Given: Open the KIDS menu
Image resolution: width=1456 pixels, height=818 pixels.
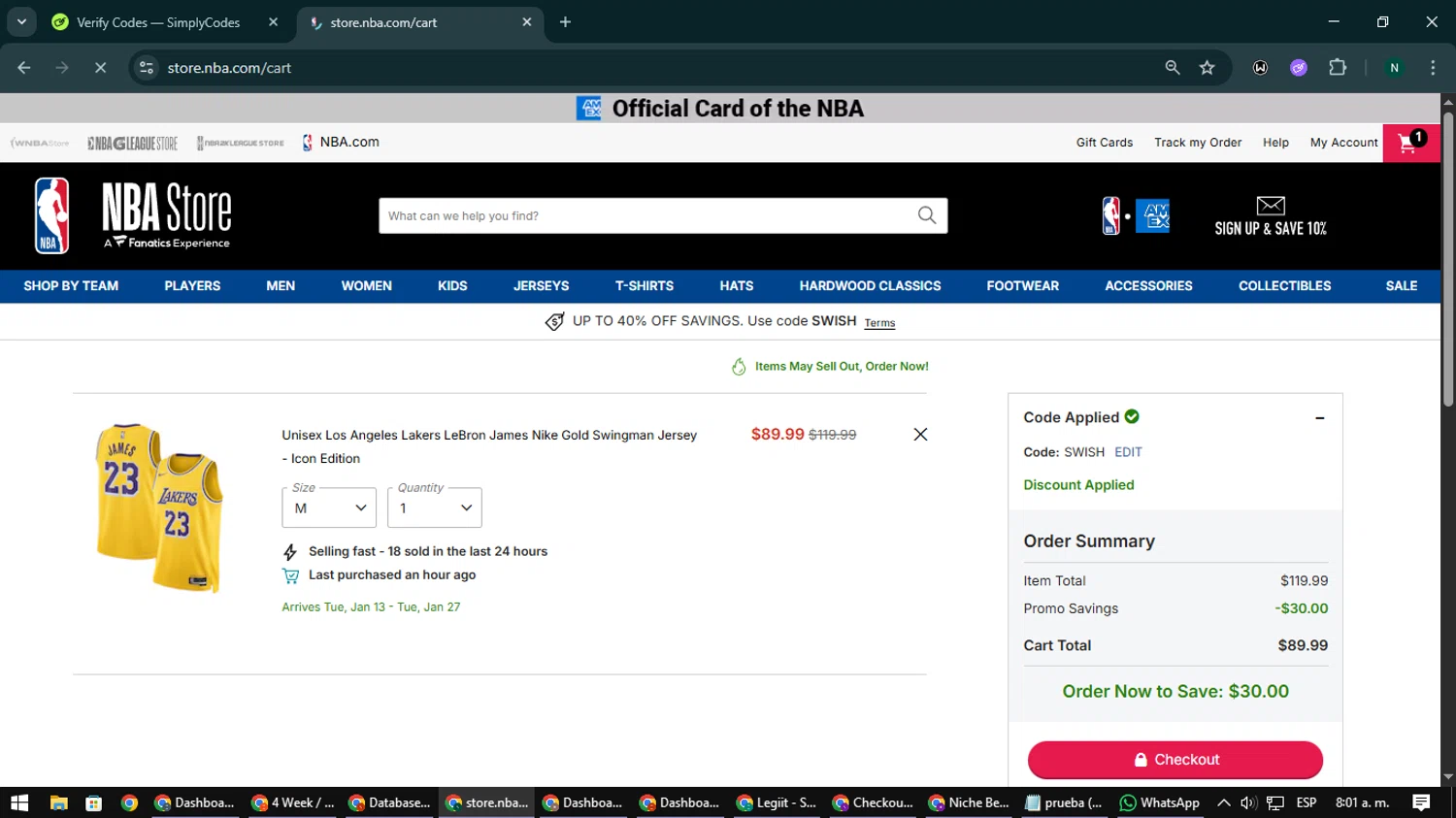Looking at the screenshot, I should 452,286.
